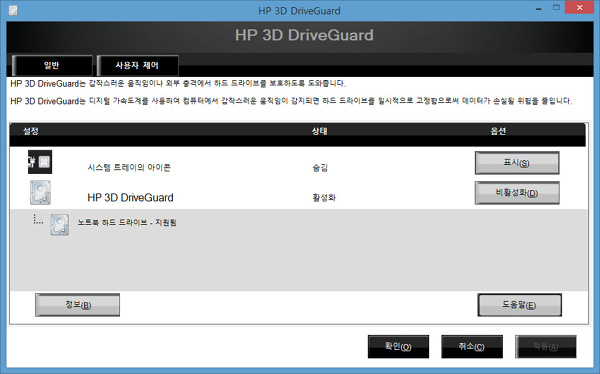Click the 표시(S) button
Viewport: 600px width, 374px height.
(517, 163)
